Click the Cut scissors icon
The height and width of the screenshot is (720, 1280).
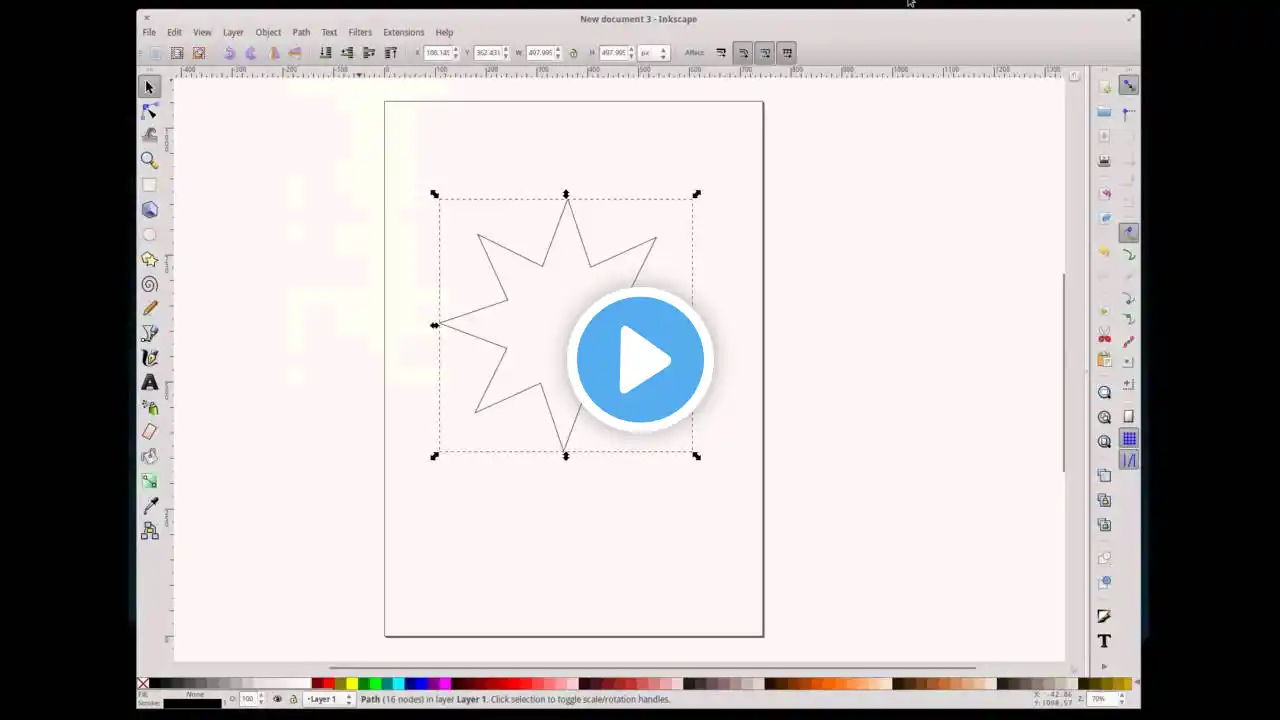point(1104,335)
